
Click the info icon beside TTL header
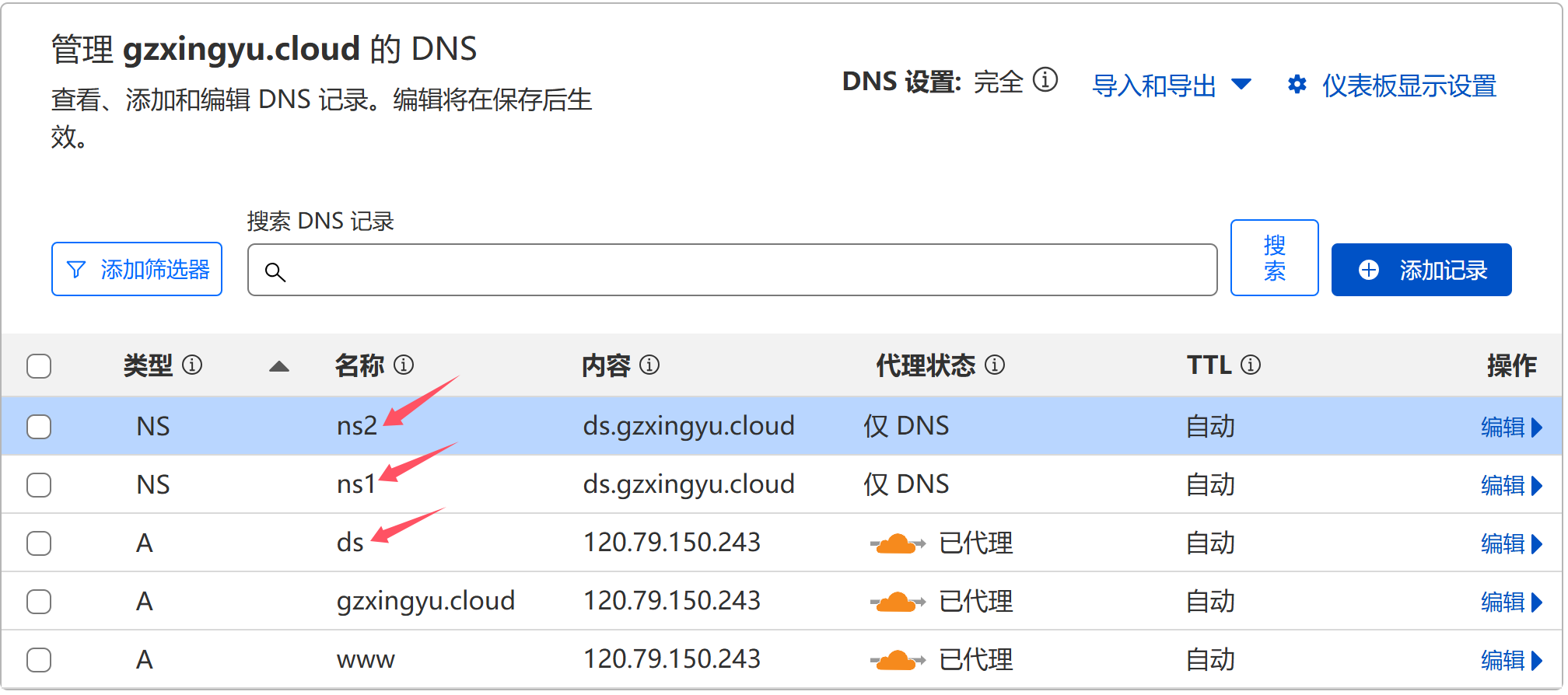[x=1250, y=365]
